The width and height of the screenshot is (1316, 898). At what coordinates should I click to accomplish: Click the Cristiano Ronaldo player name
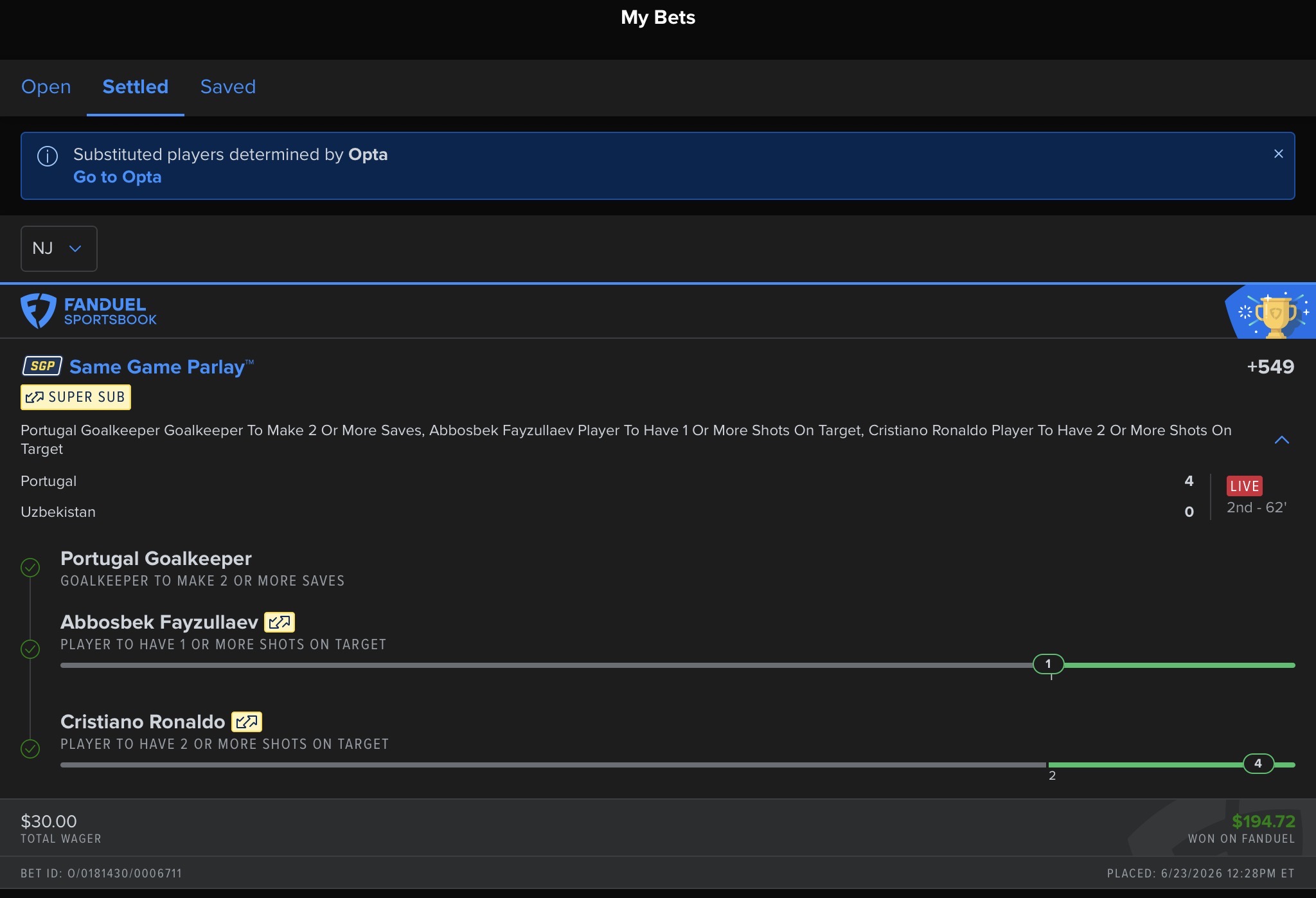[x=143, y=721]
